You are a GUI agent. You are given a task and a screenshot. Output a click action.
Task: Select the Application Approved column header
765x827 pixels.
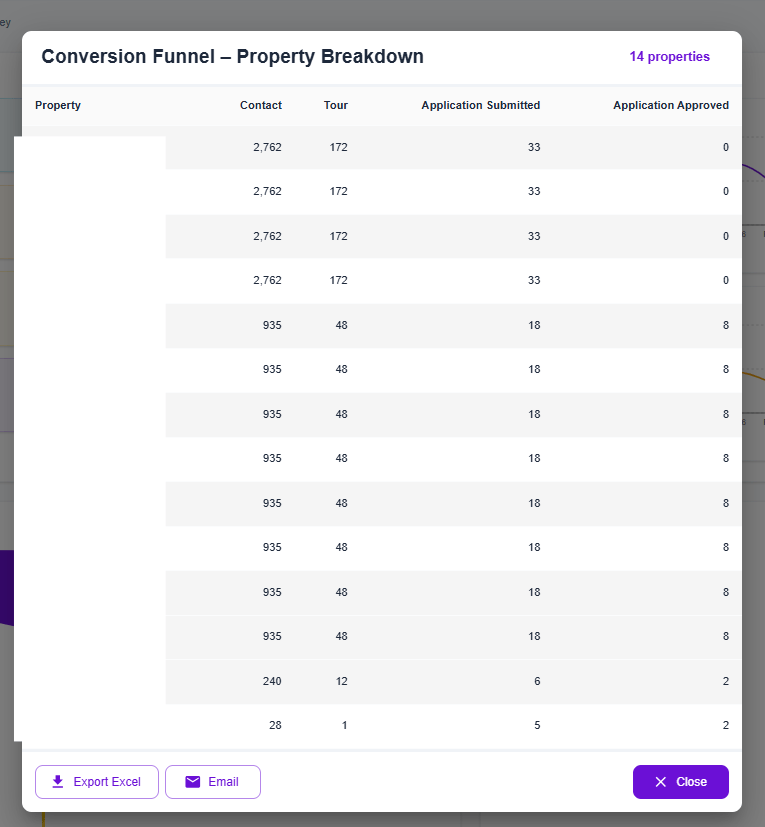670,105
